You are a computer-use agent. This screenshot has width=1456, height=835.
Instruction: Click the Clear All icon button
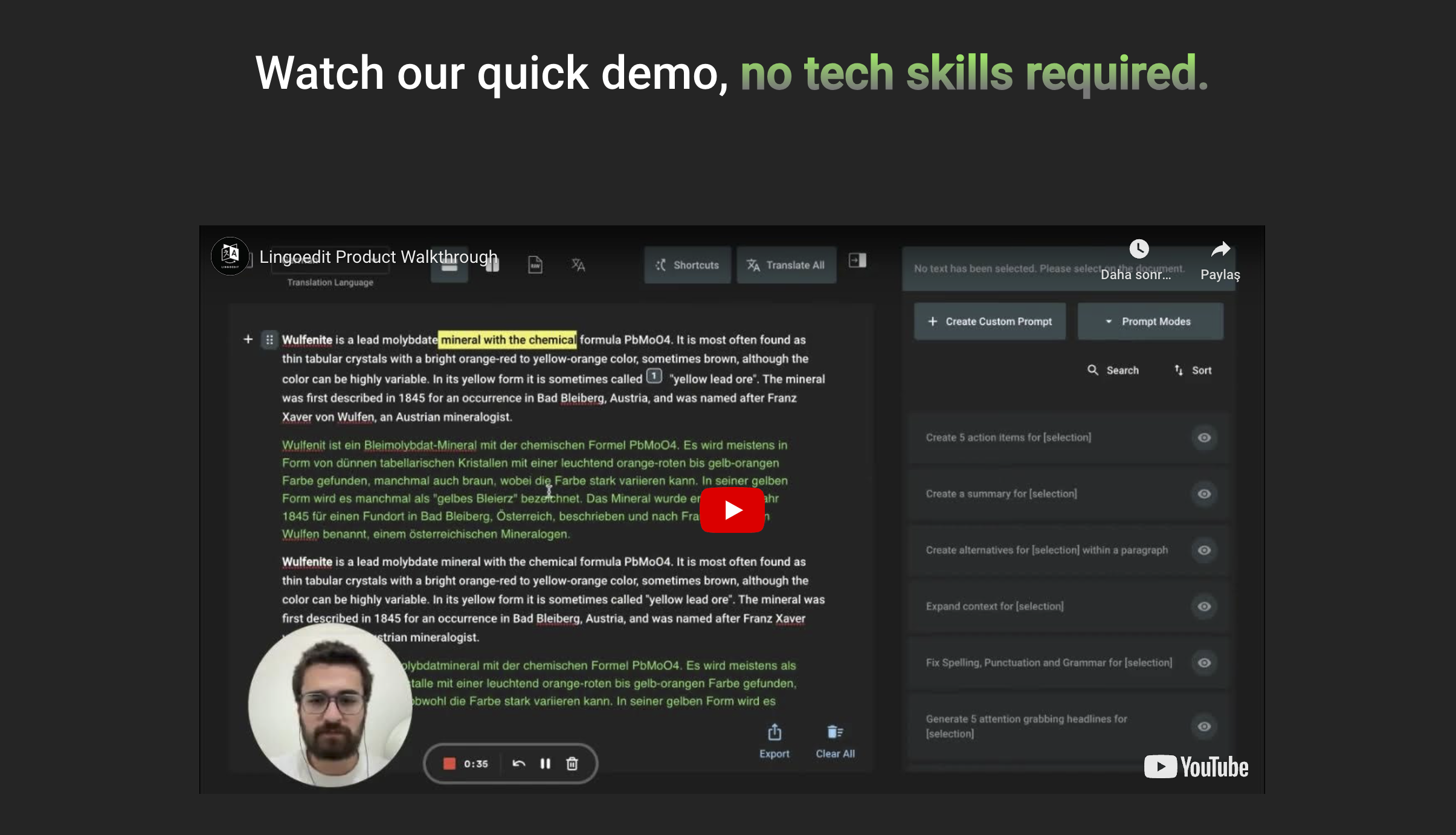point(835,741)
